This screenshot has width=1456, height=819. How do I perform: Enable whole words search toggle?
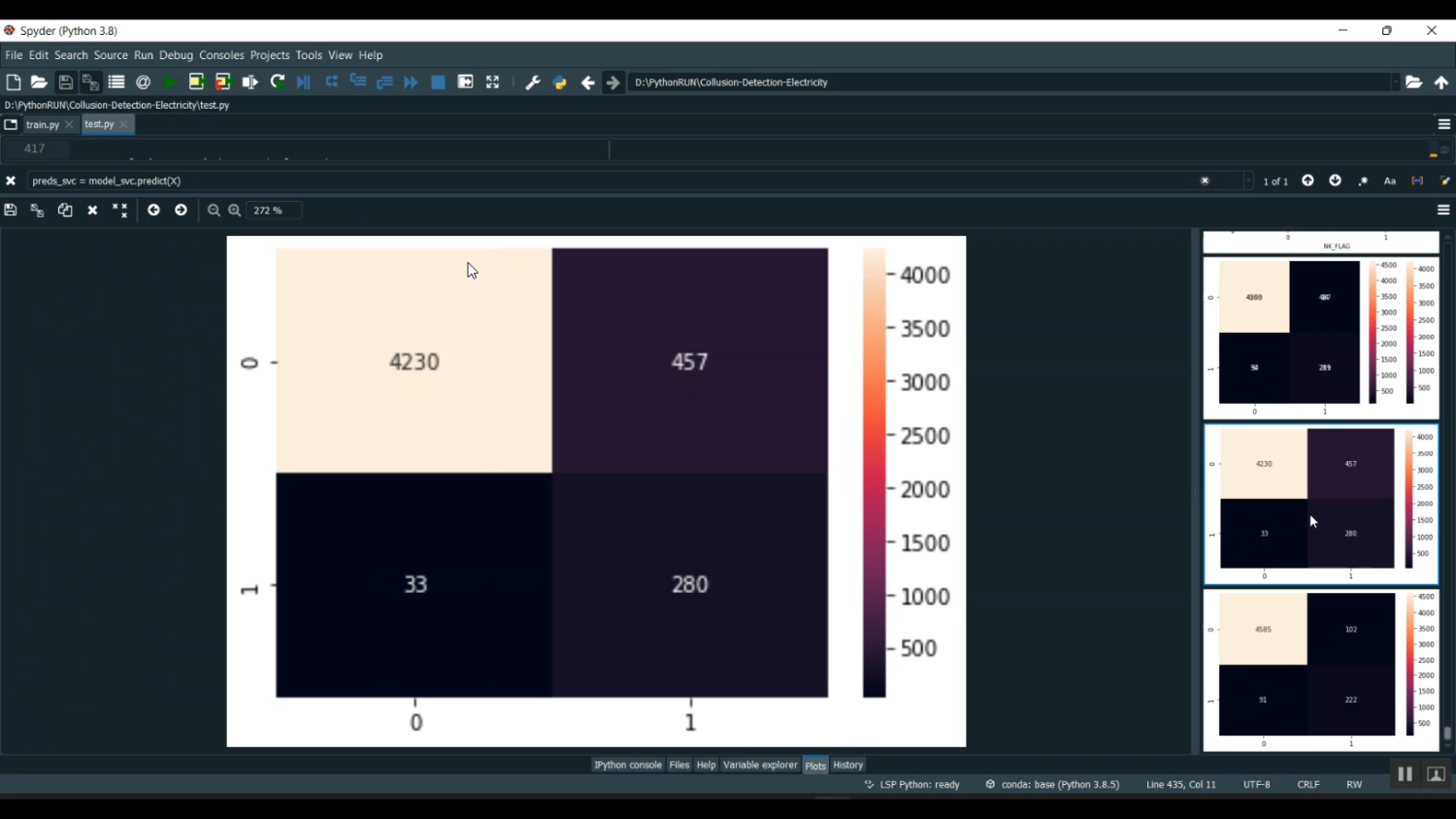point(1417,181)
